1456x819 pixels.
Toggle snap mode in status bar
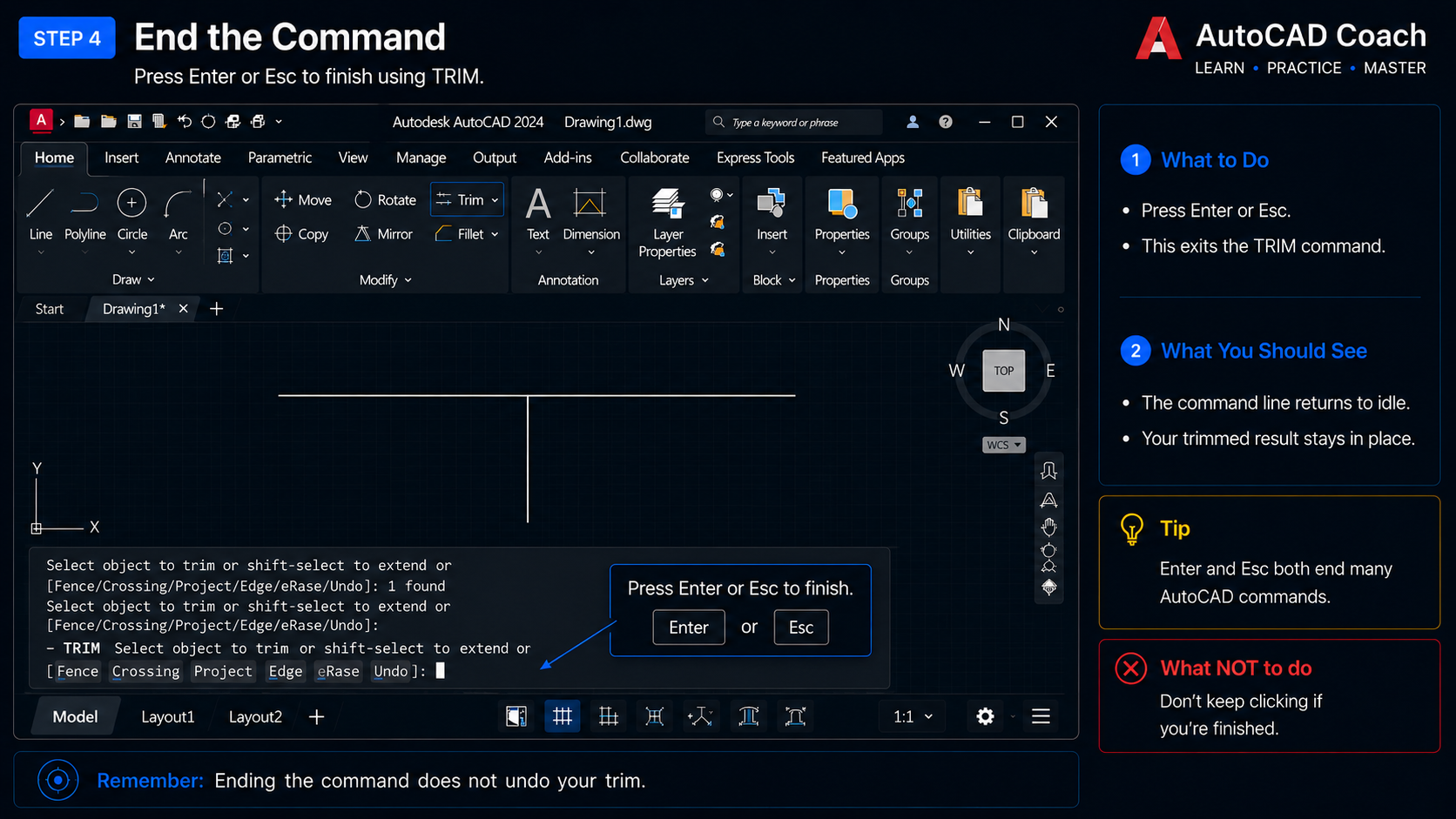click(x=609, y=716)
